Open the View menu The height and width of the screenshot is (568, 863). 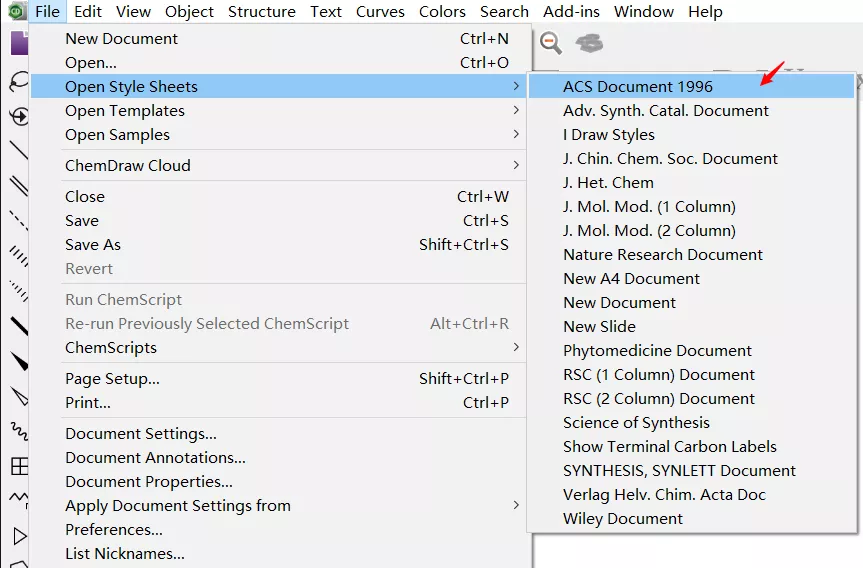click(134, 11)
